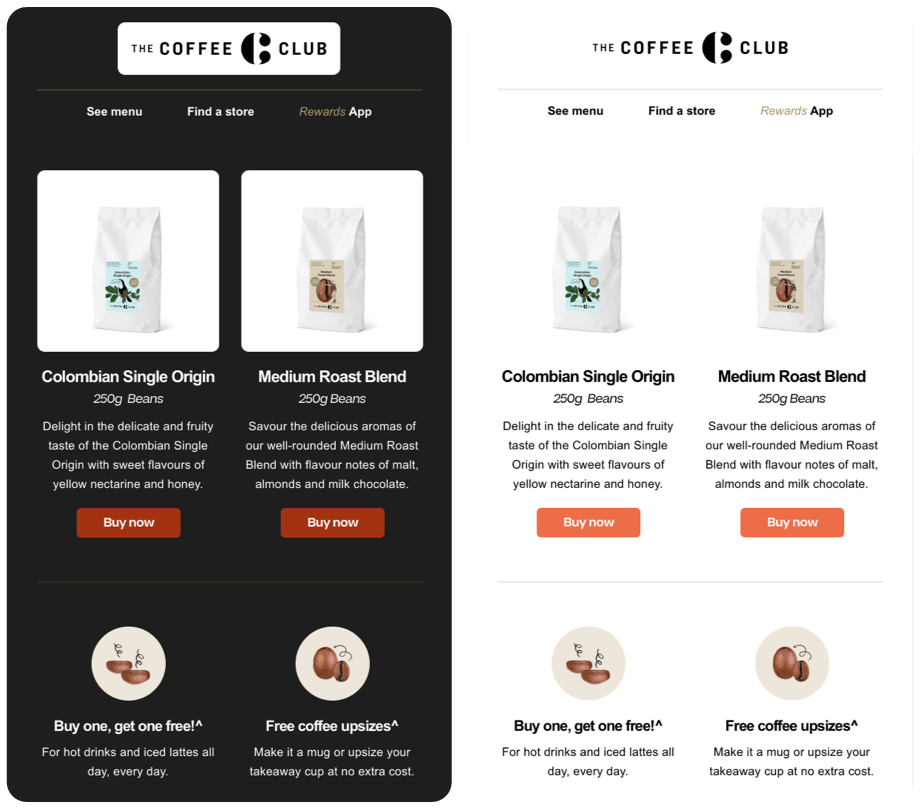Screen dimensions: 920x812
Task: Open Medium Roast Blend bag image, dark version
Action: tap(332, 261)
